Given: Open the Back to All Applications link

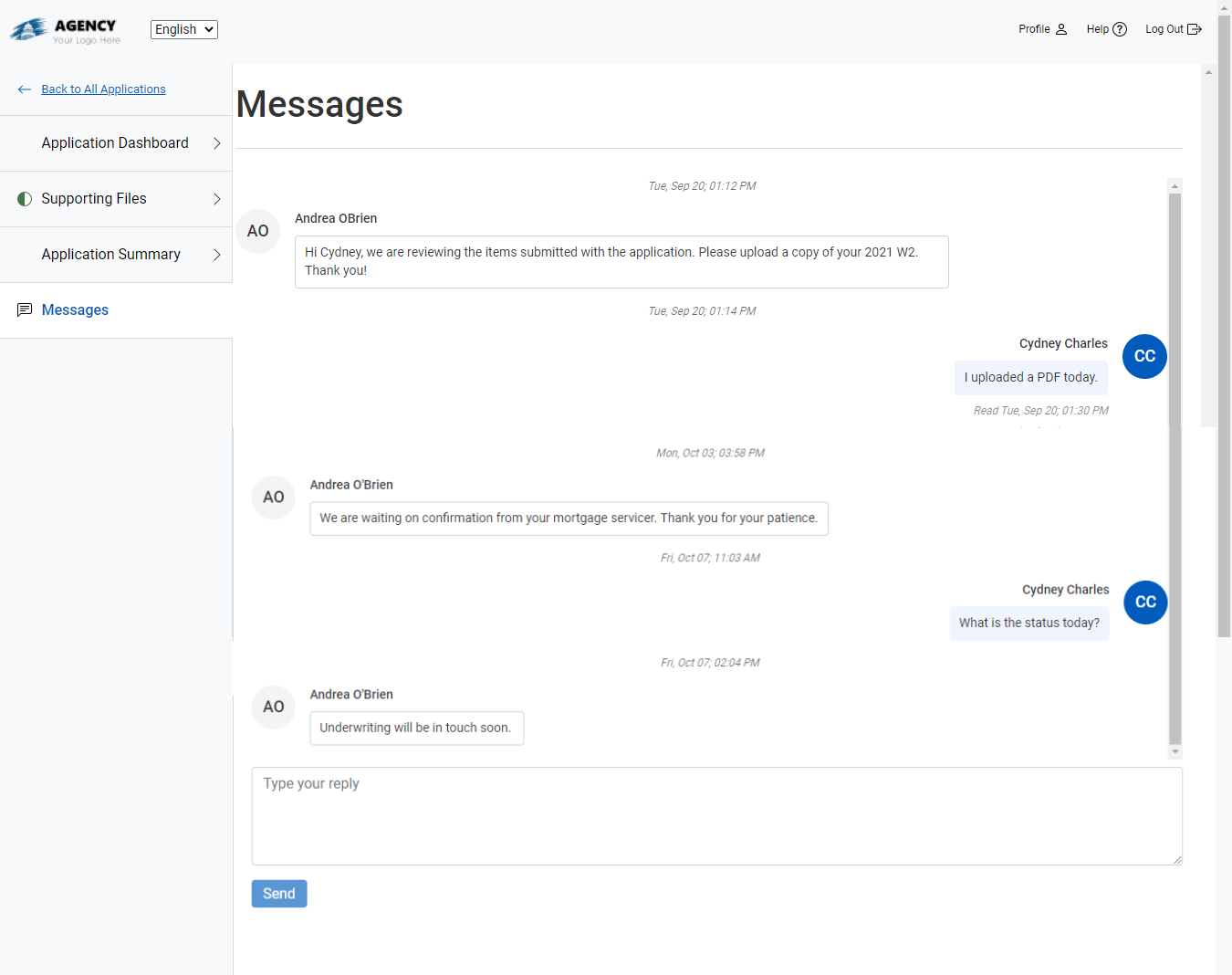Looking at the screenshot, I should [103, 89].
